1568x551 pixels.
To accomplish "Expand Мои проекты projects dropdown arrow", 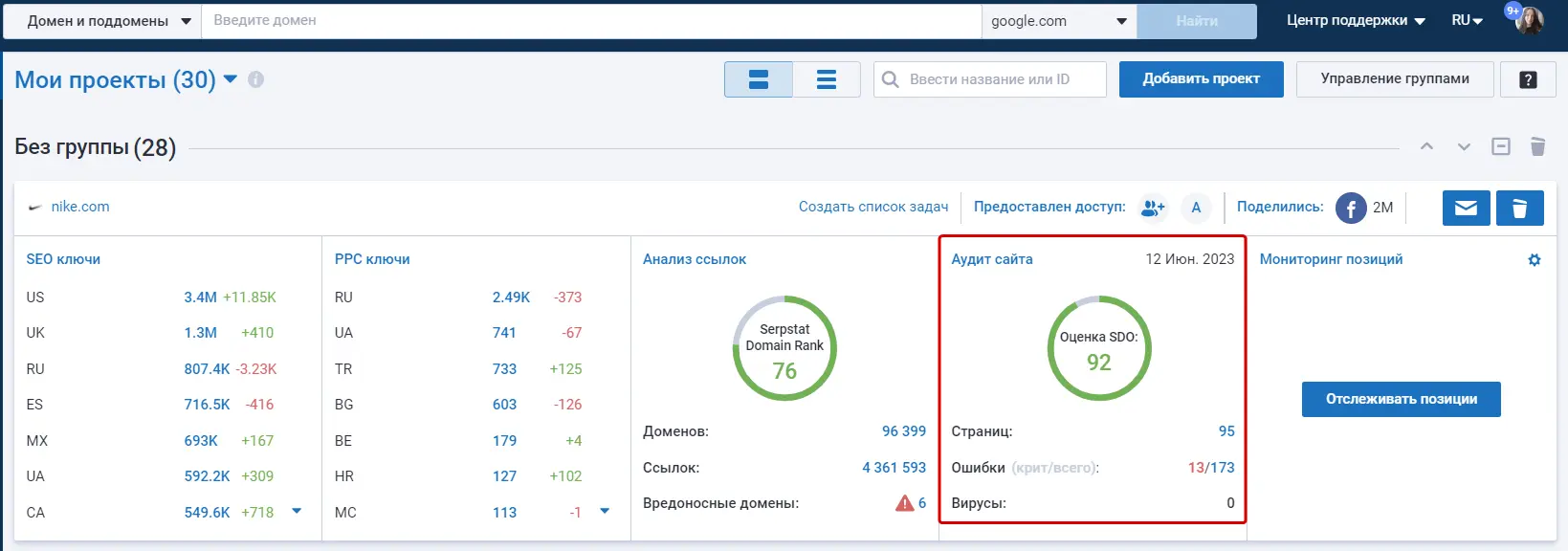I will coord(231,79).
